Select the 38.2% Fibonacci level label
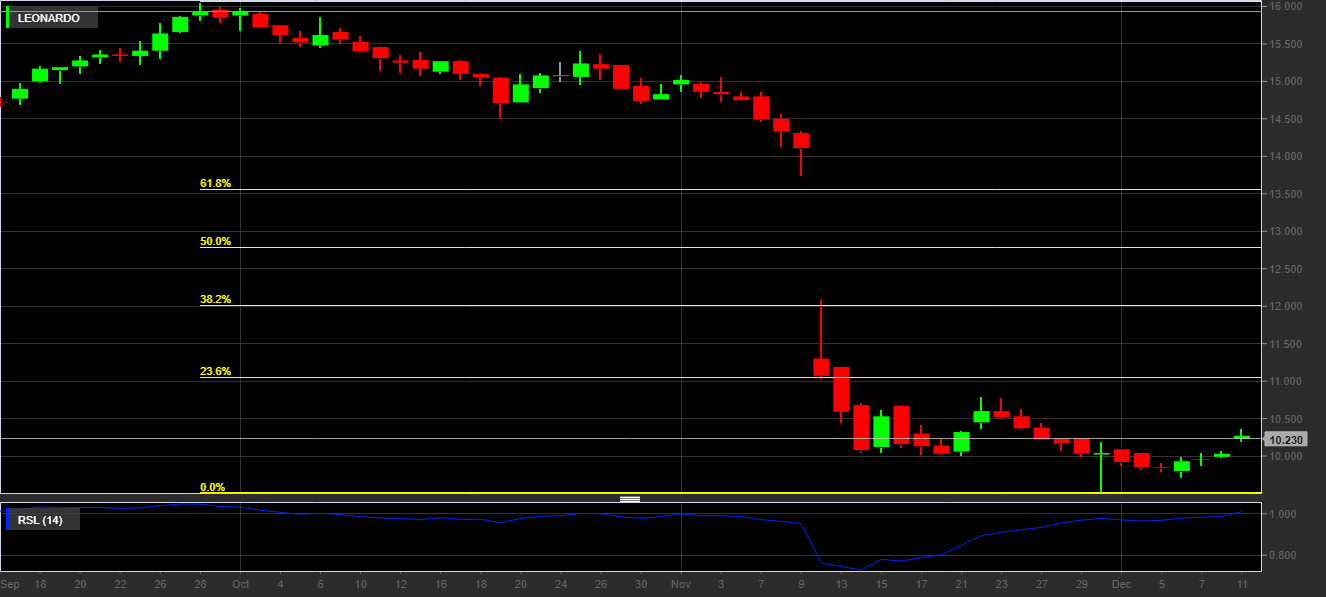This screenshot has width=1326, height=597. click(x=215, y=300)
